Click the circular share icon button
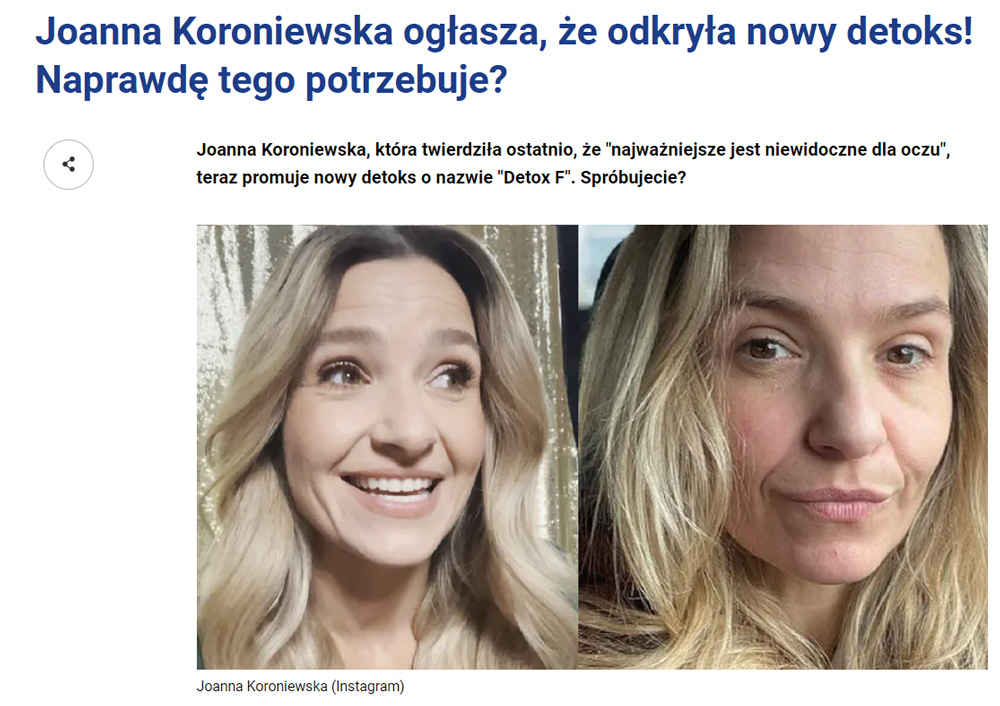Viewport: 1000px width, 706px height. [x=68, y=165]
